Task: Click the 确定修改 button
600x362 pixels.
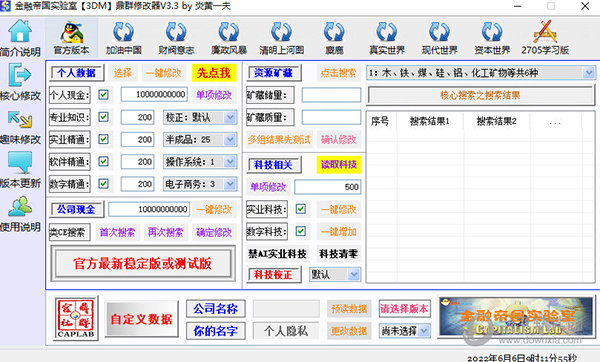Action: coord(214,232)
